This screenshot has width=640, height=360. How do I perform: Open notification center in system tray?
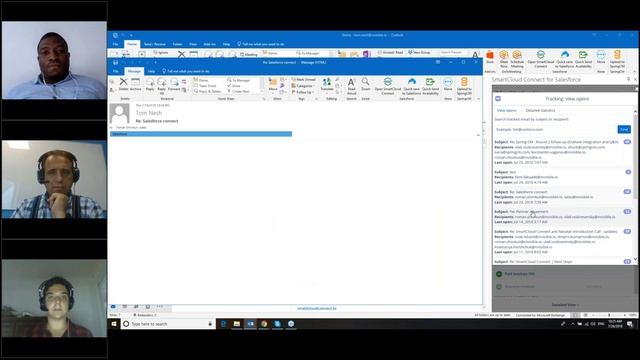630,324
